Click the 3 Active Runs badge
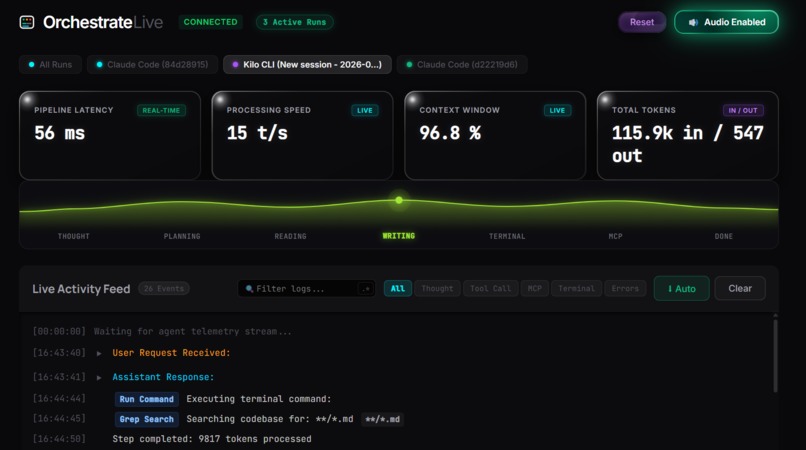Viewport: 806px width, 450px height. pyautogui.click(x=295, y=22)
